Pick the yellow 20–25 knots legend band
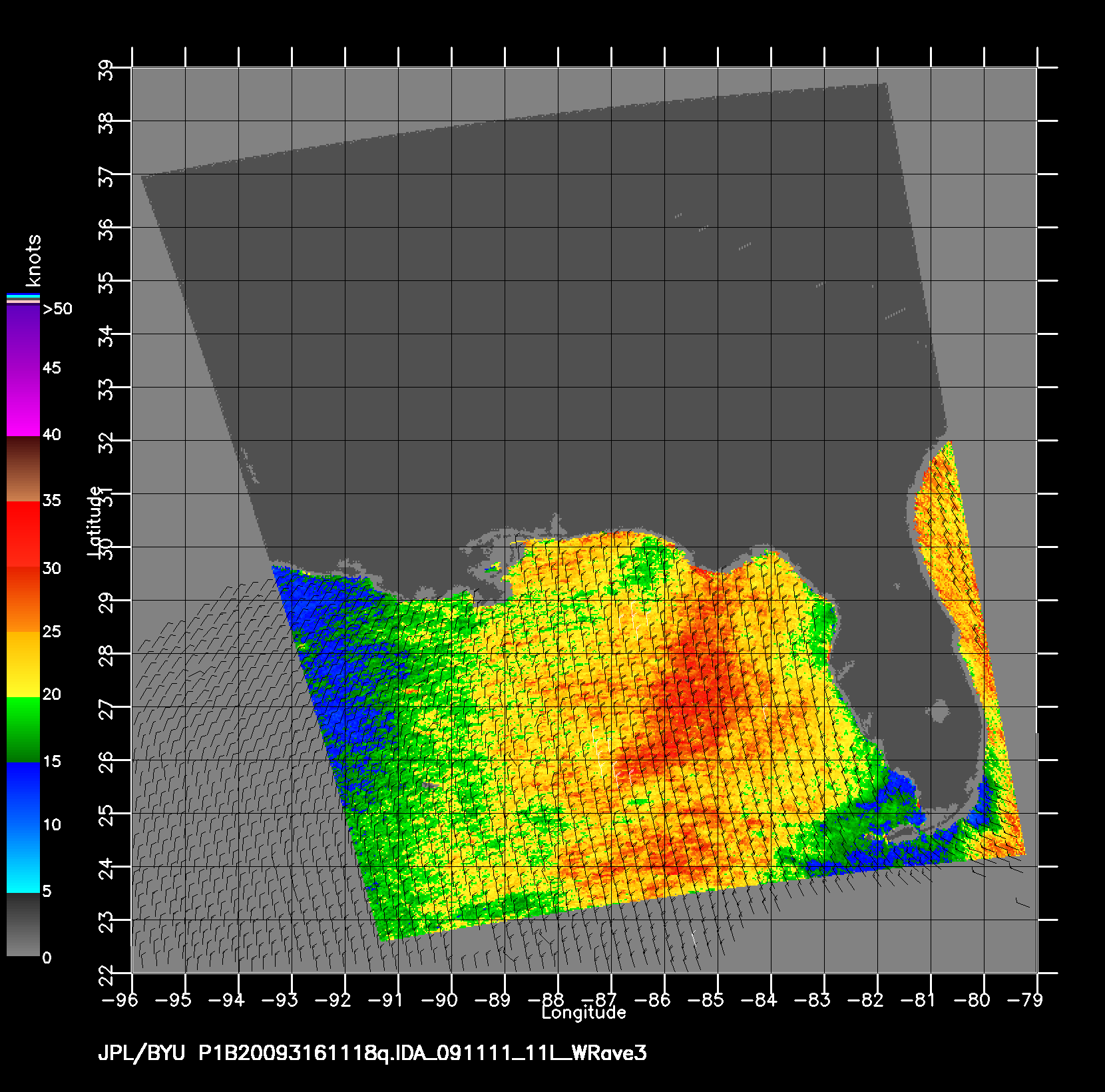Viewport: 1105px width, 1092px height. click(x=23, y=665)
